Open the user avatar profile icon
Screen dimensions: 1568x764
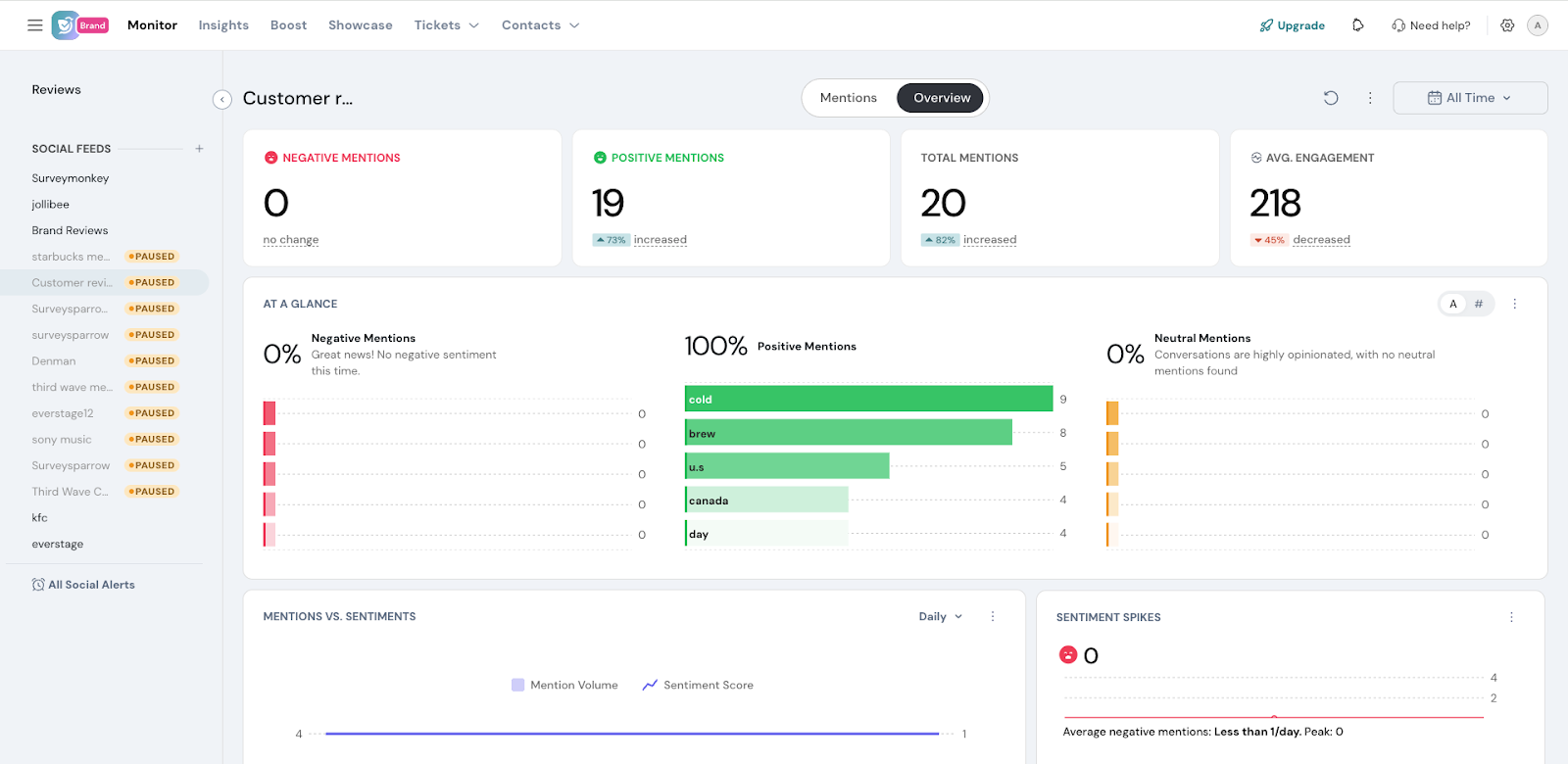click(1538, 25)
